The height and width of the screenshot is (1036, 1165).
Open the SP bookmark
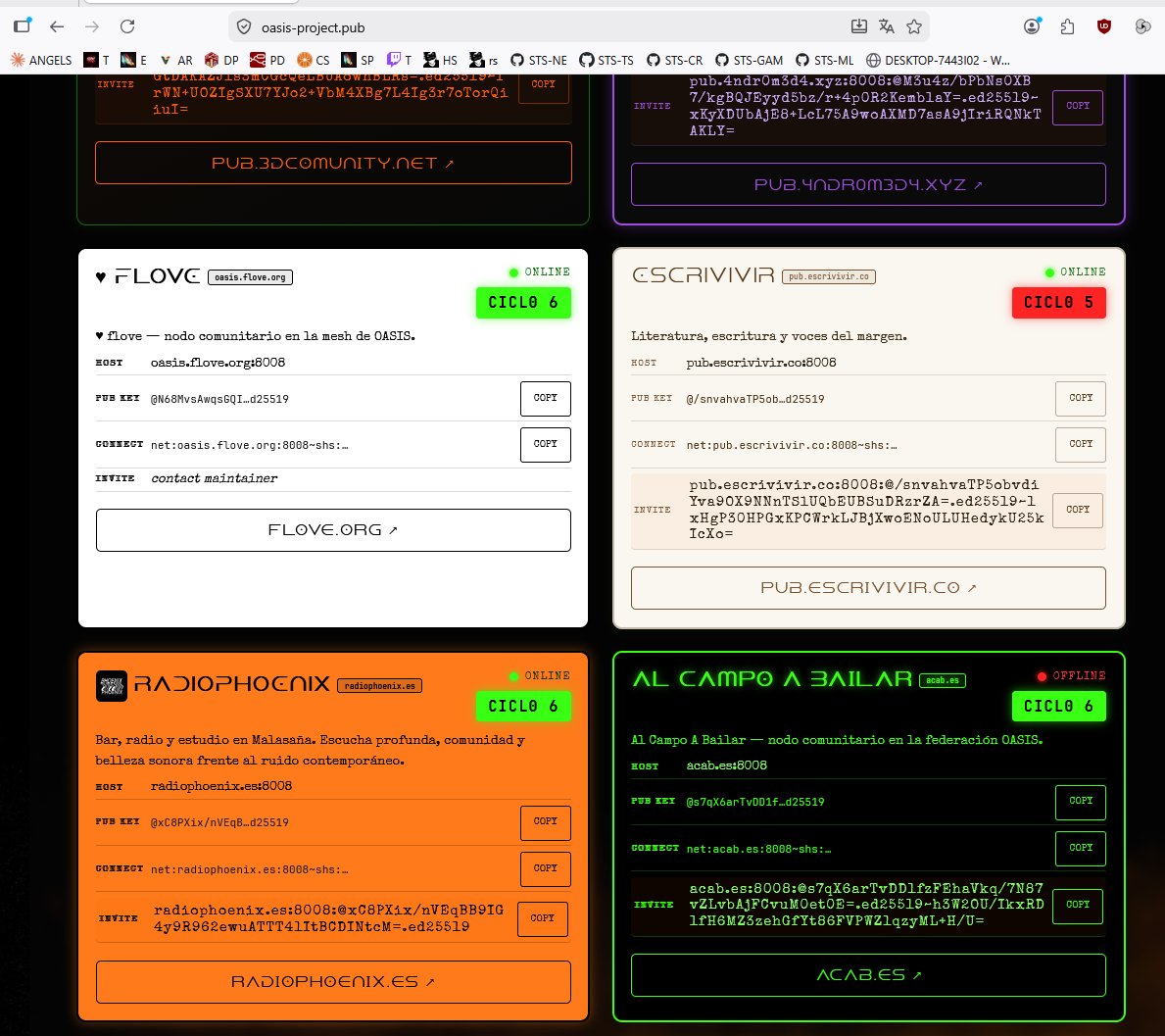pyautogui.click(x=358, y=60)
